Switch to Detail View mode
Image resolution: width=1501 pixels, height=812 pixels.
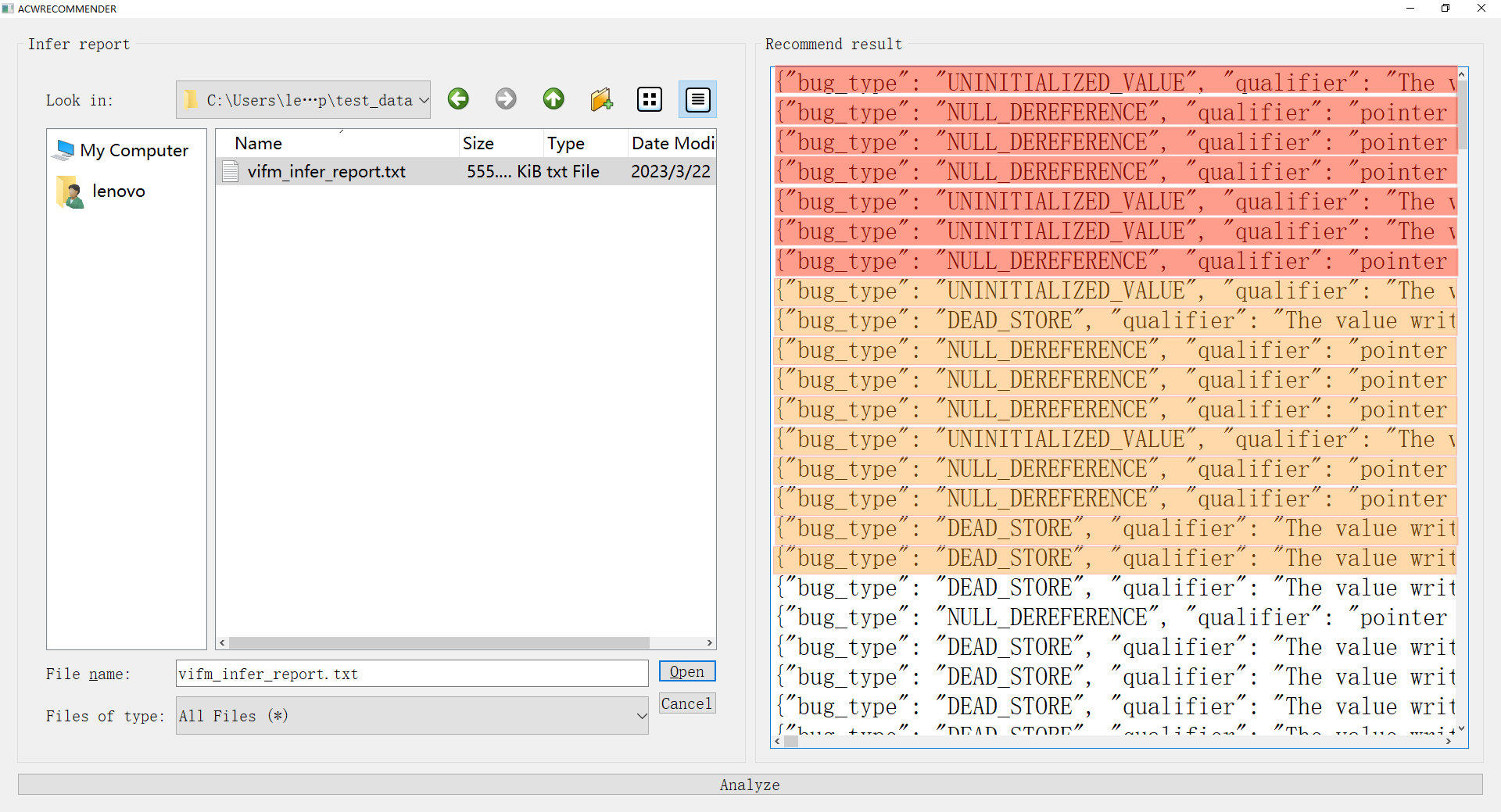tap(697, 99)
